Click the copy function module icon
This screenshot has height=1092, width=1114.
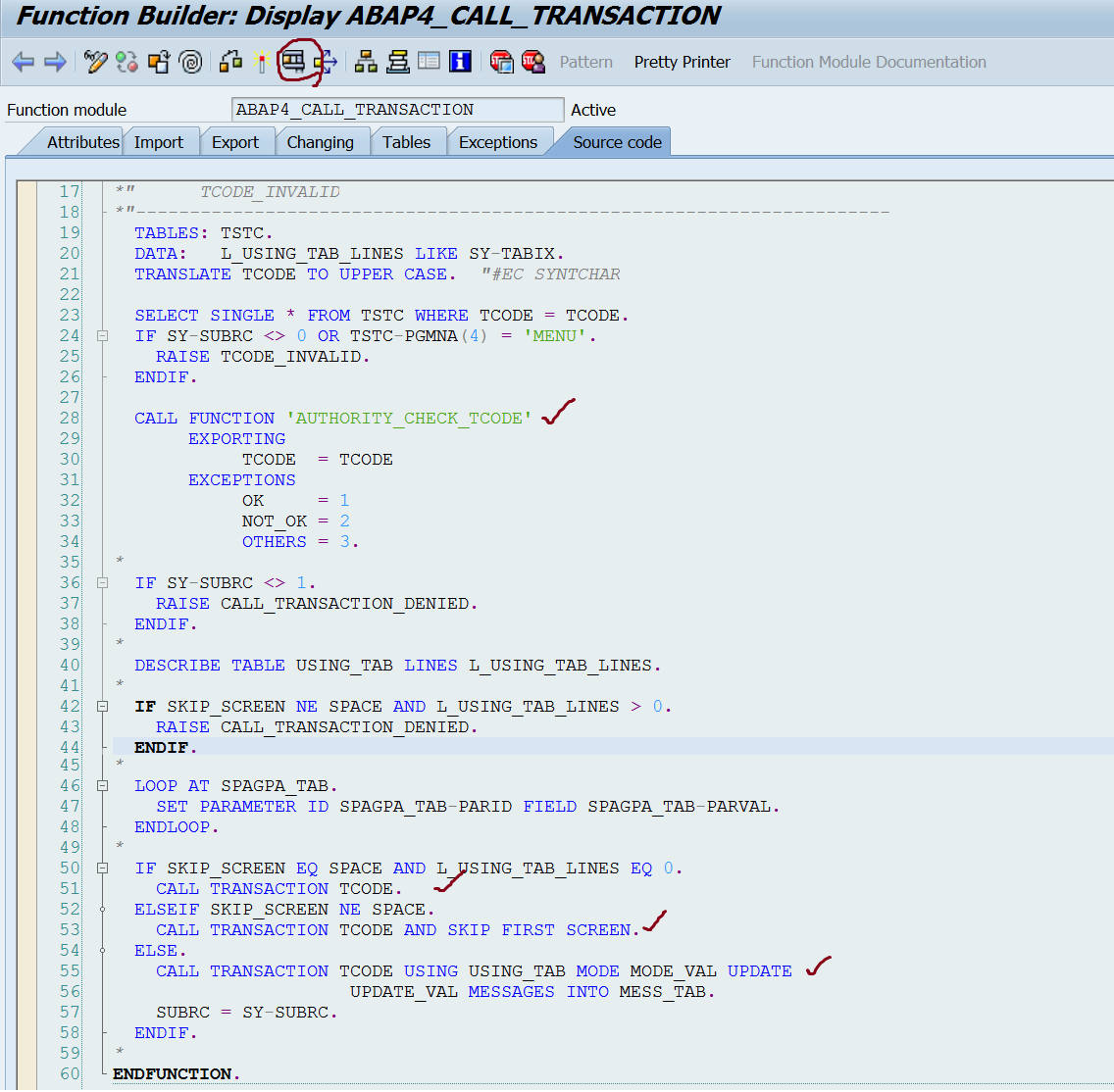pyautogui.click(x=157, y=62)
